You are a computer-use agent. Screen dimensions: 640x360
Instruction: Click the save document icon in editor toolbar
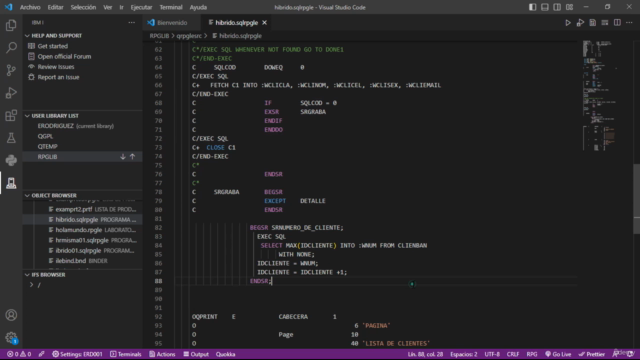[592, 23]
